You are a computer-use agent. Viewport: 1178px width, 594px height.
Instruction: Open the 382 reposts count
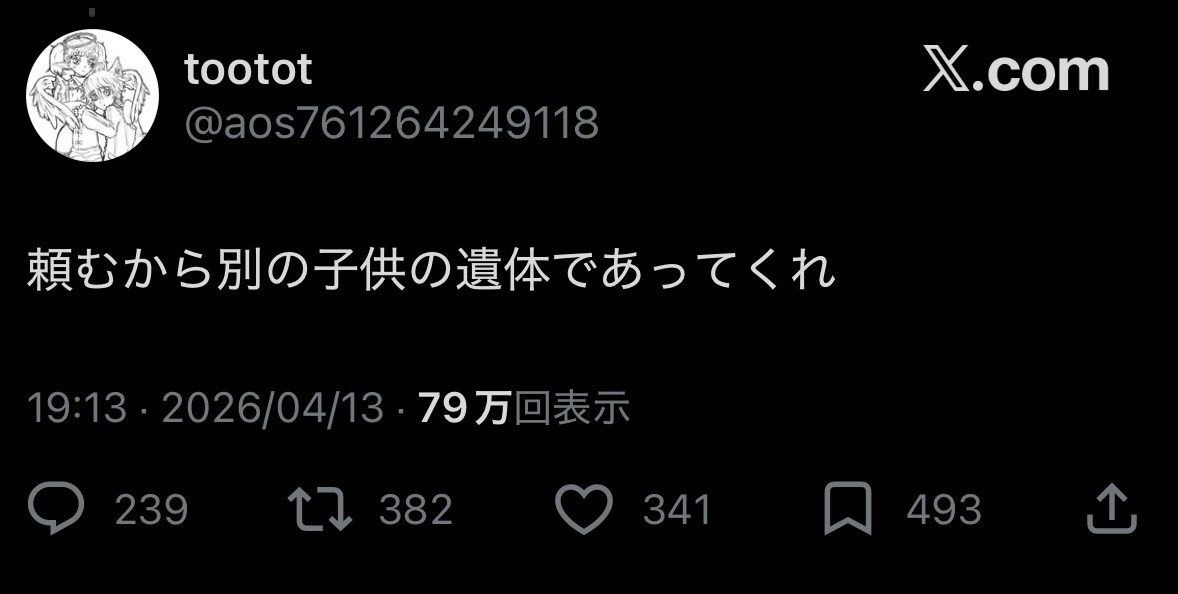click(415, 510)
